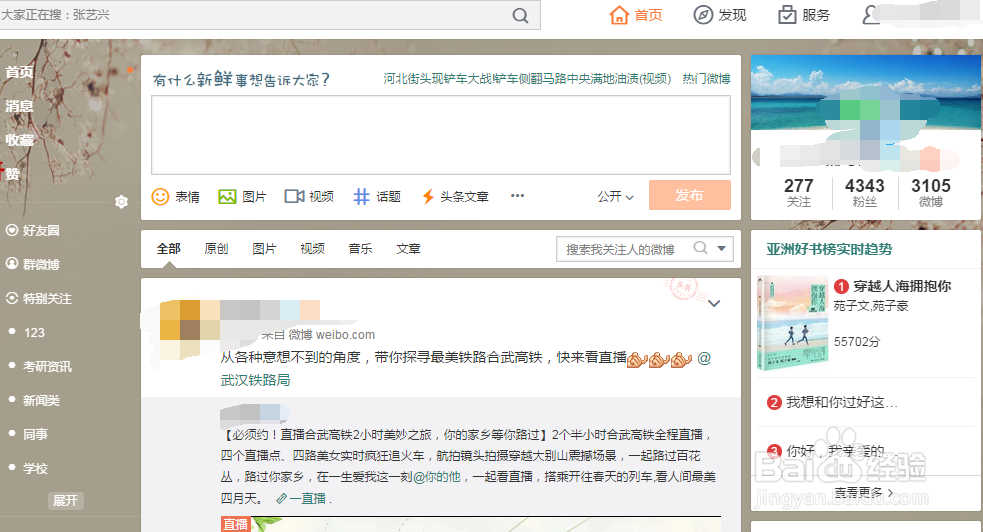Go to 首页 in left sidebar
This screenshot has width=983, height=532.
[19, 72]
